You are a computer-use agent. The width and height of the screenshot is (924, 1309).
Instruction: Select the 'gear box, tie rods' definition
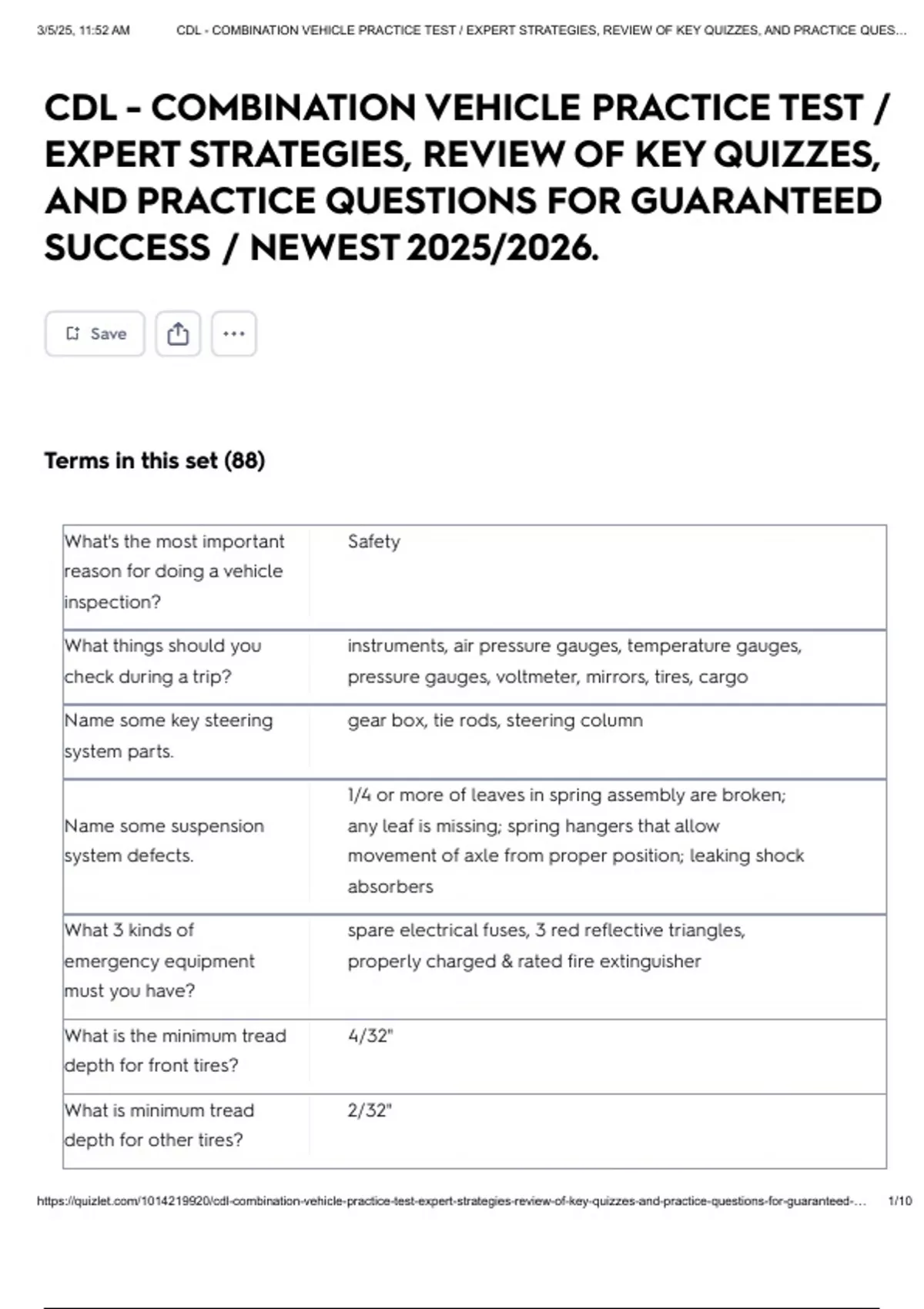pyautogui.click(x=495, y=720)
